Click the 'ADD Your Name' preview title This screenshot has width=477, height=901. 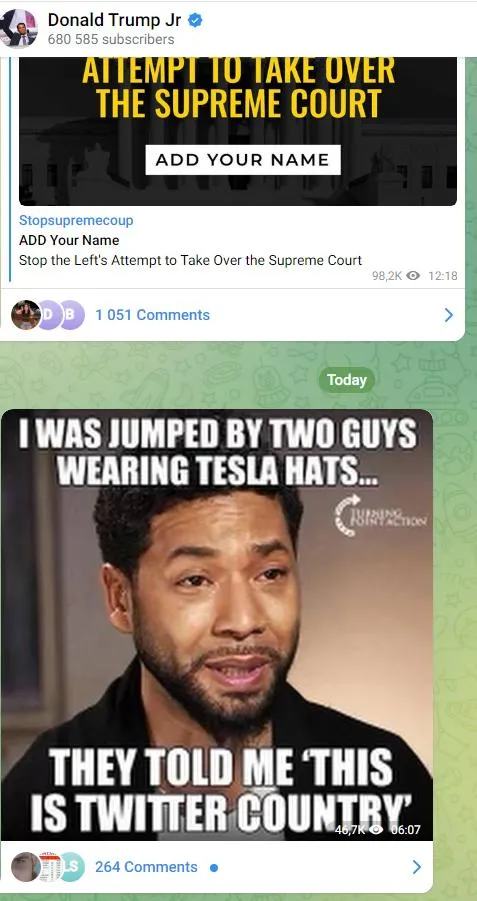click(69, 240)
